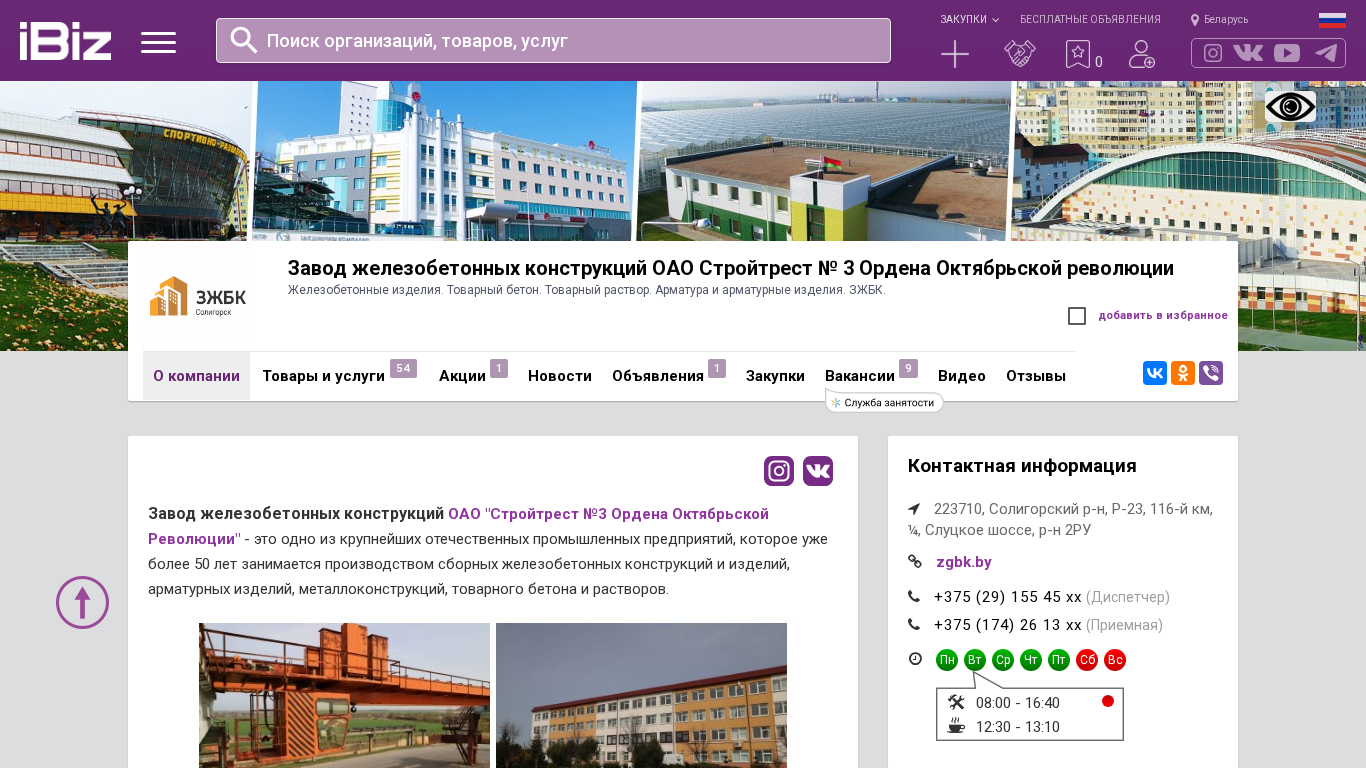Open the factory building photo
Viewport: 1366px width, 768px height.
click(x=641, y=696)
